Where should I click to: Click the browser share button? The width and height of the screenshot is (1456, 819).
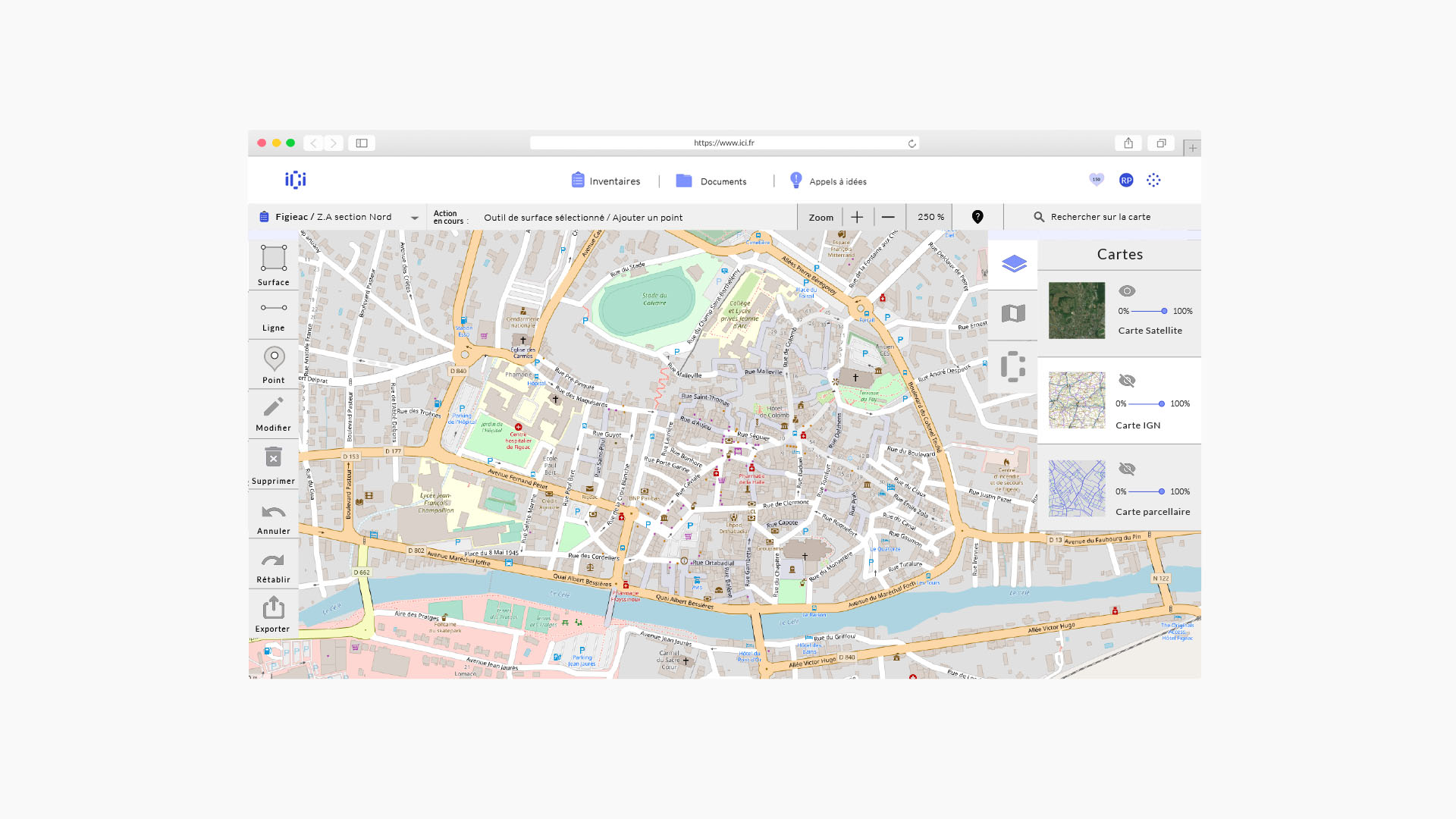[1128, 143]
